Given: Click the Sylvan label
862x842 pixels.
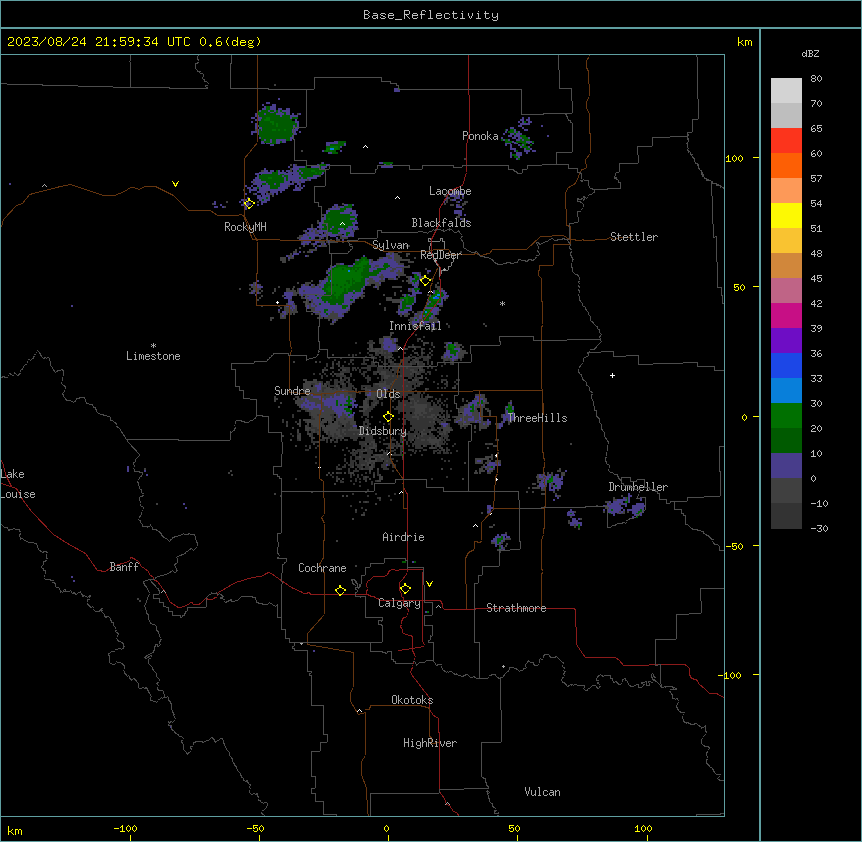Looking at the screenshot, I should coord(390,245).
